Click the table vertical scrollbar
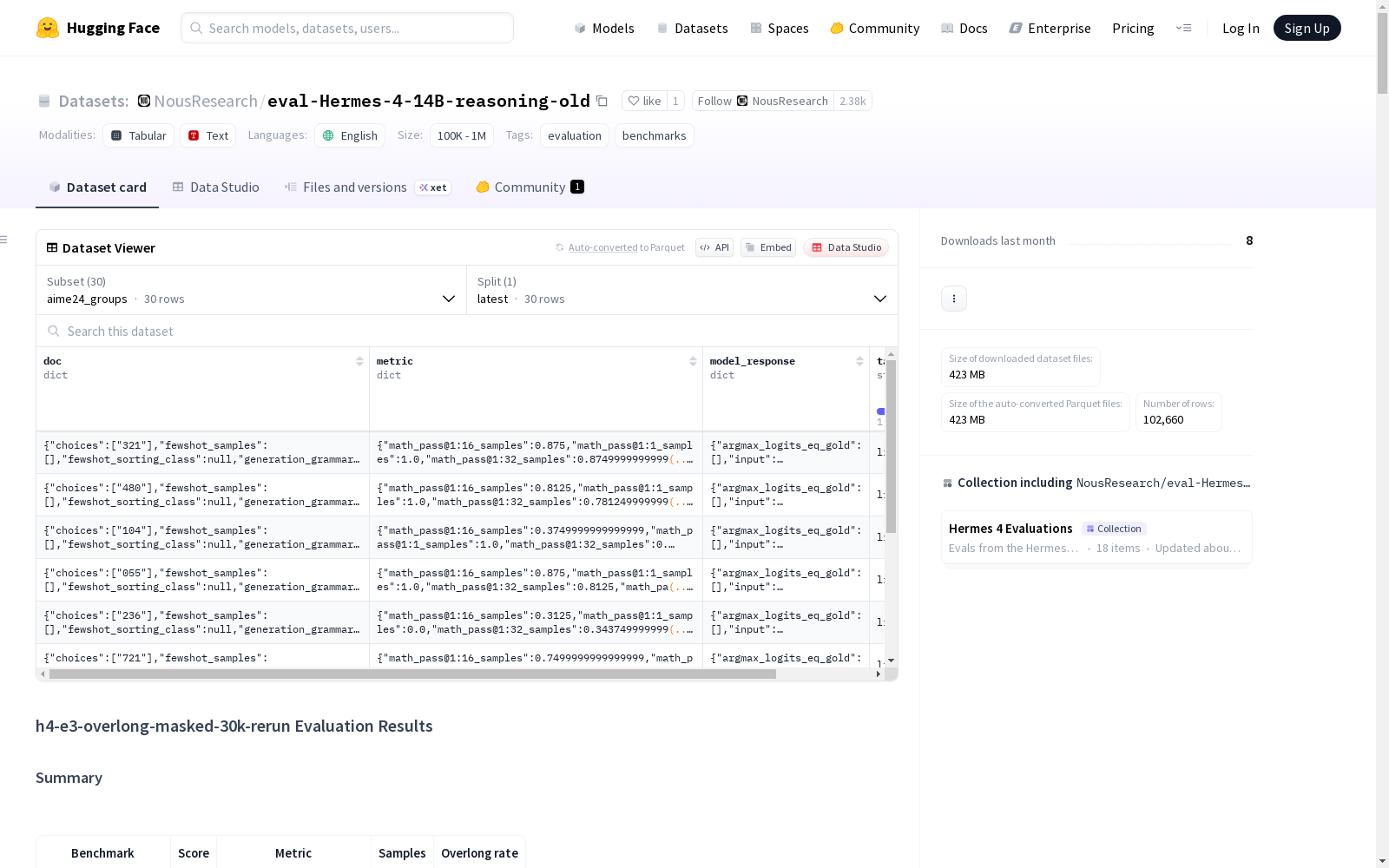This screenshot has width=1389, height=868. click(891, 446)
